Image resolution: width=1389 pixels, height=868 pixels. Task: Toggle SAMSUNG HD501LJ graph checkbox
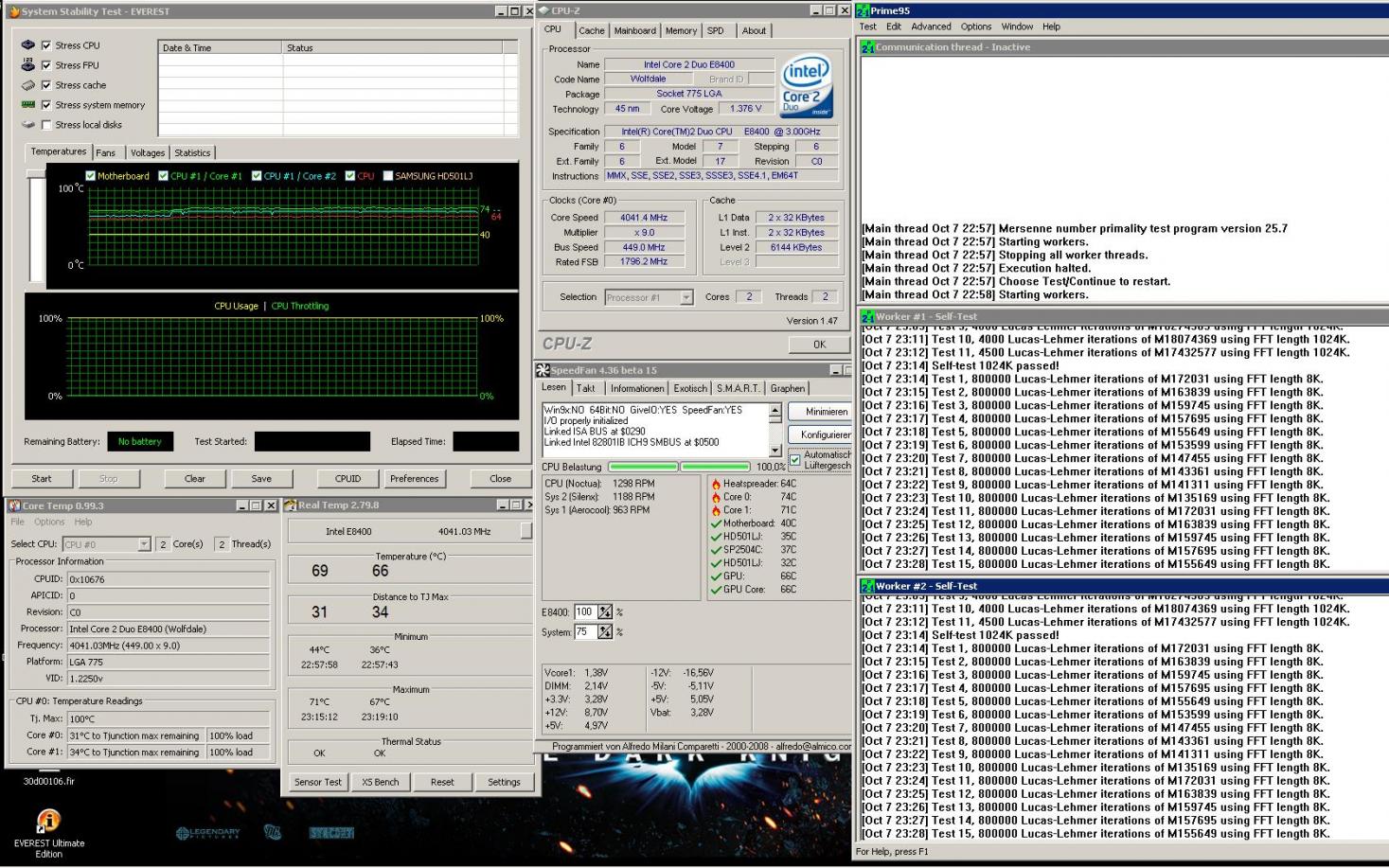[x=387, y=176]
